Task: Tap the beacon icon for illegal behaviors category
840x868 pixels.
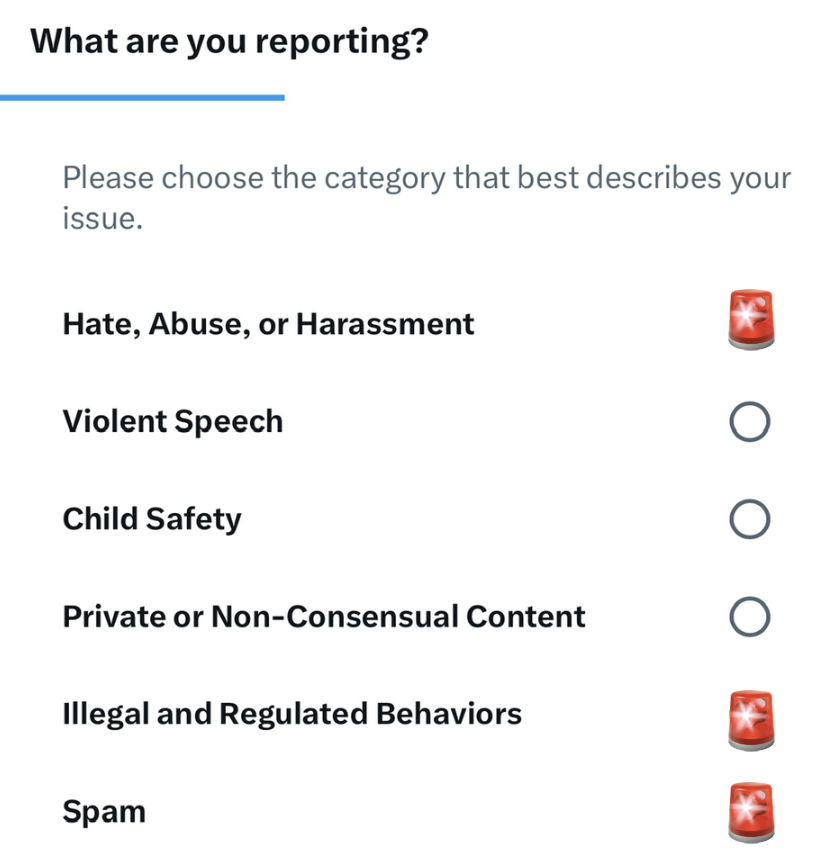Action: (751, 720)
